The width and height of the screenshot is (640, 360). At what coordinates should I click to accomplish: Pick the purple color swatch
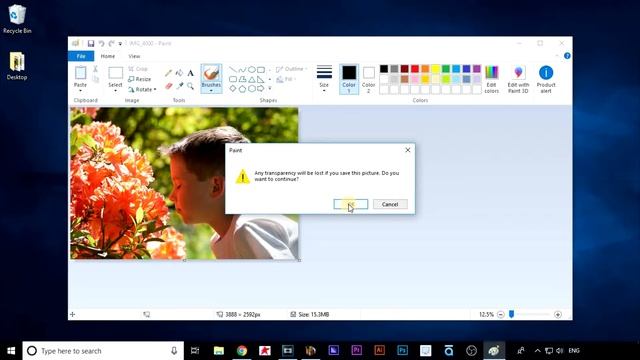(x=477, y=69)
